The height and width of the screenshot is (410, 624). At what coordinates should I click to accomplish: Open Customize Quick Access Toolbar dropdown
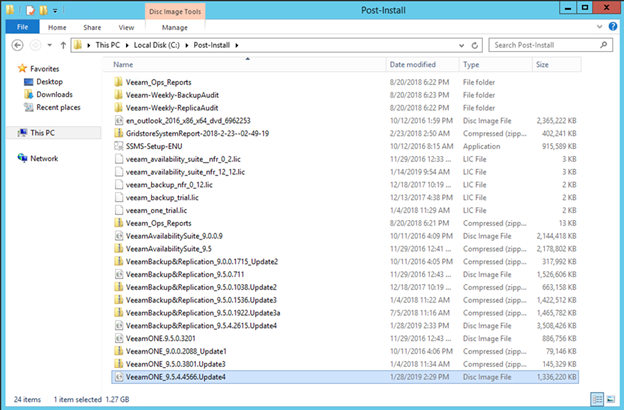(55, 11)
